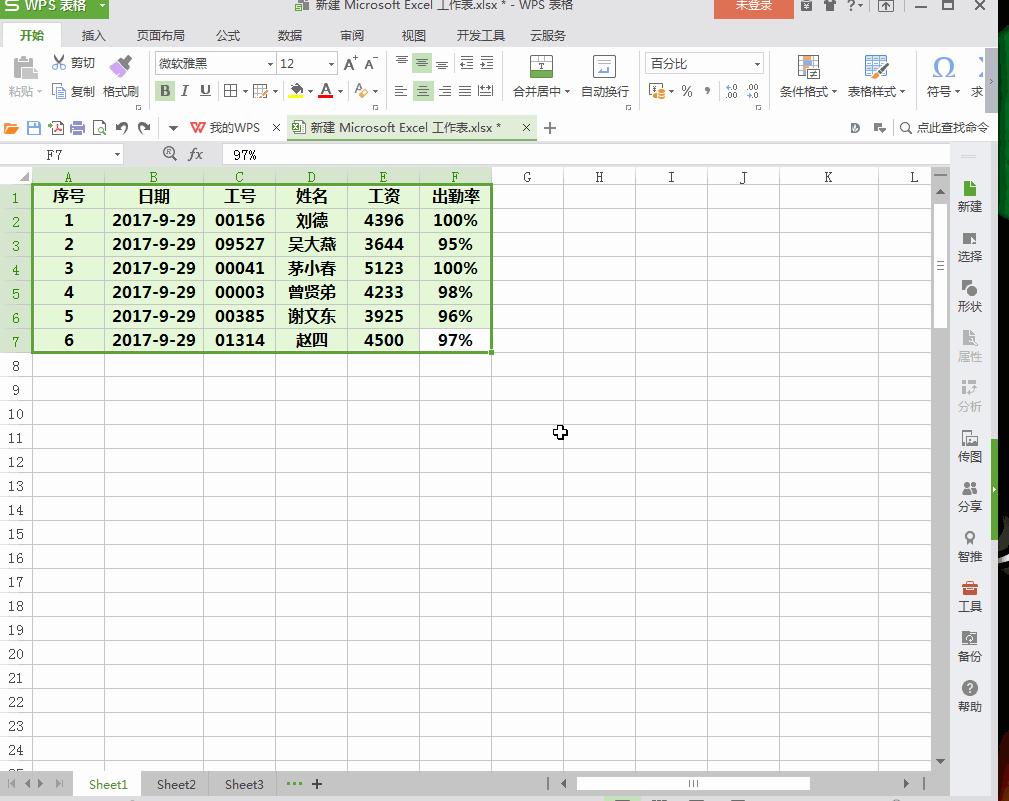Screen dimensions: 1009x801
Task: Click the Save icon in quick toolbar
Action: click(34, 128)
